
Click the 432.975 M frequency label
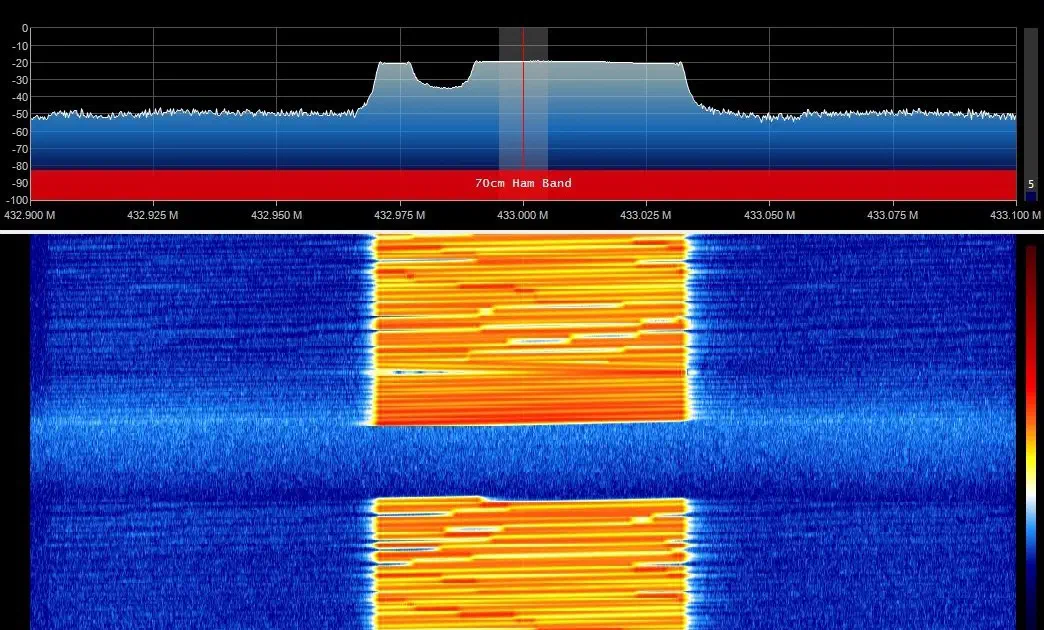tap(399, 215)
